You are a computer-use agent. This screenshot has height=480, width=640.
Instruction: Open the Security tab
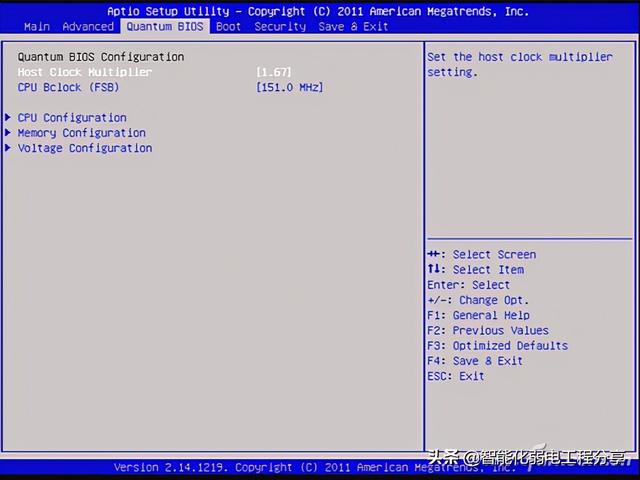280,27
